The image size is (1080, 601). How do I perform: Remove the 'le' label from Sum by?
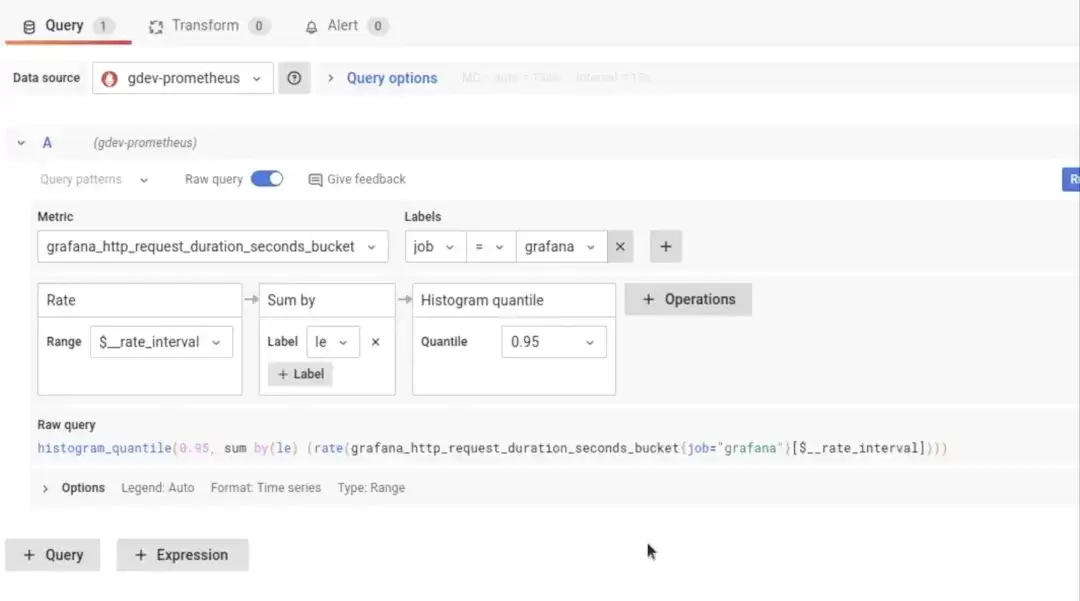tap(375, 341)
